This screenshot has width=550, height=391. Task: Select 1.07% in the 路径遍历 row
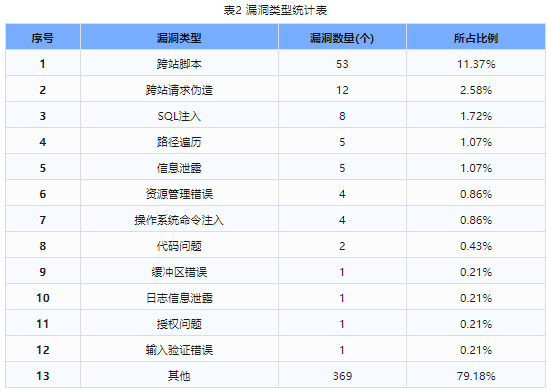tap(476, 142)
